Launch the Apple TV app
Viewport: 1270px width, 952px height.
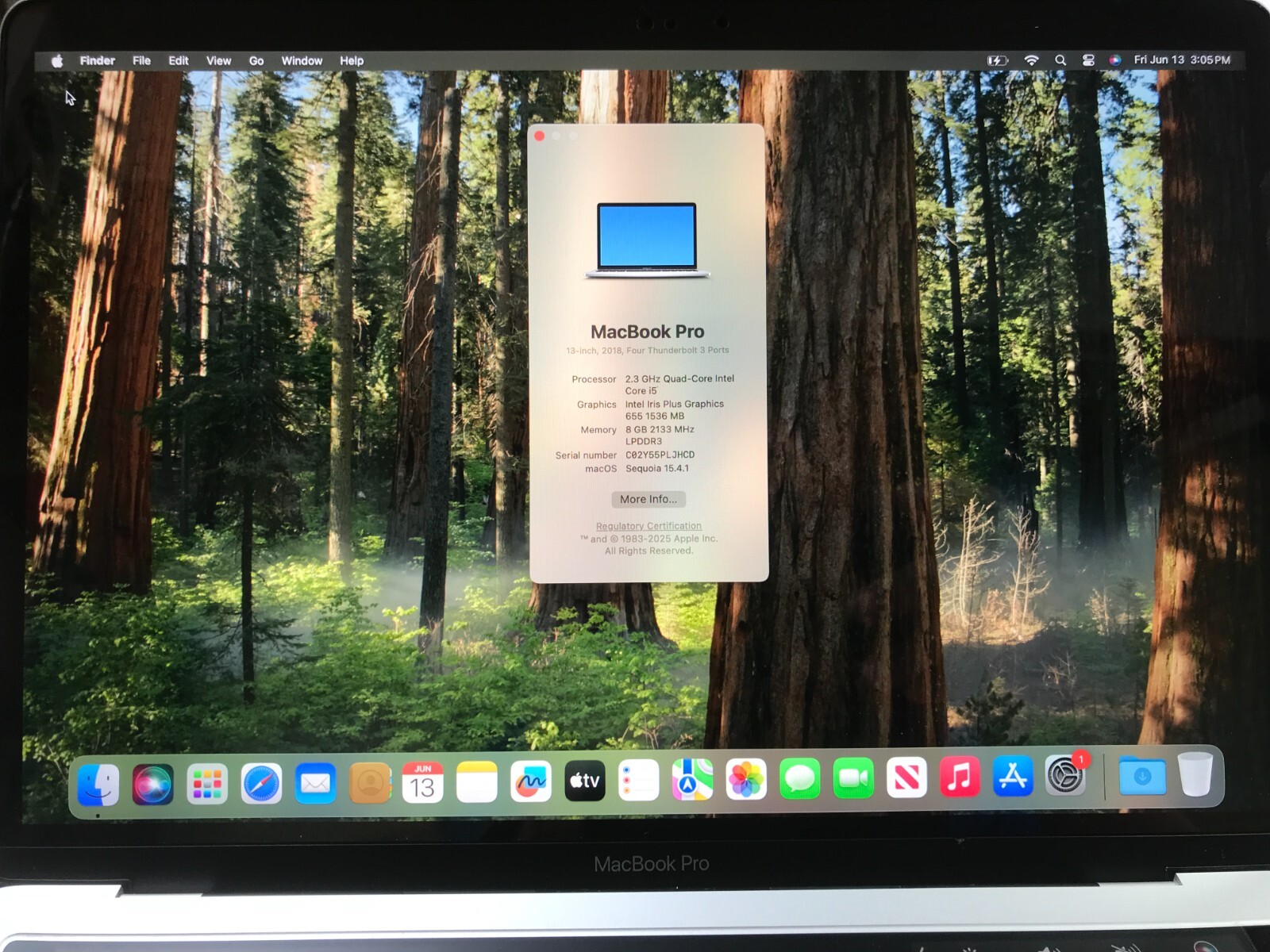(584, 781)
